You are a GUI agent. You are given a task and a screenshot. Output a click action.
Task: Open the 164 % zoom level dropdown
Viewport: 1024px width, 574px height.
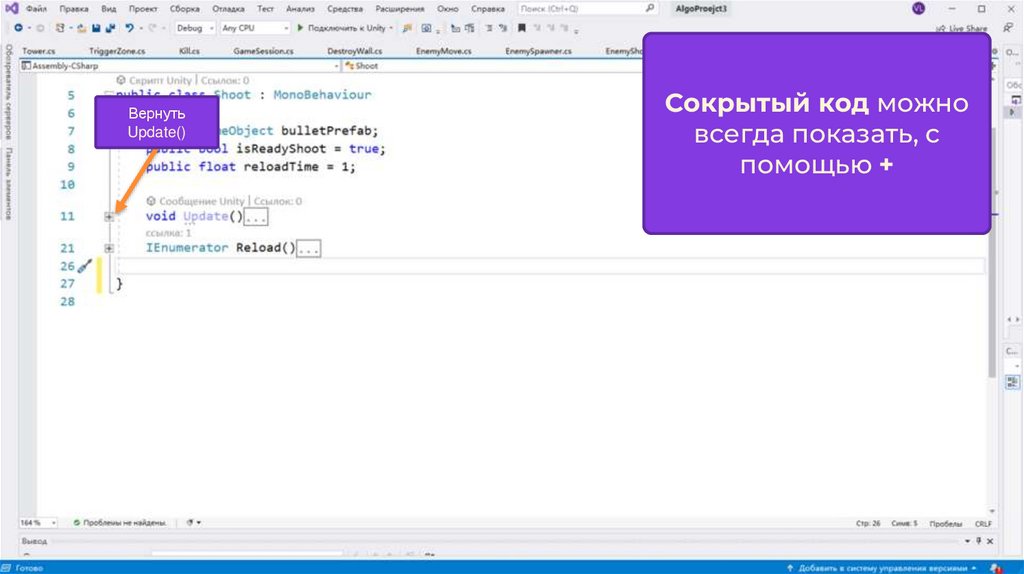point(38,522)
